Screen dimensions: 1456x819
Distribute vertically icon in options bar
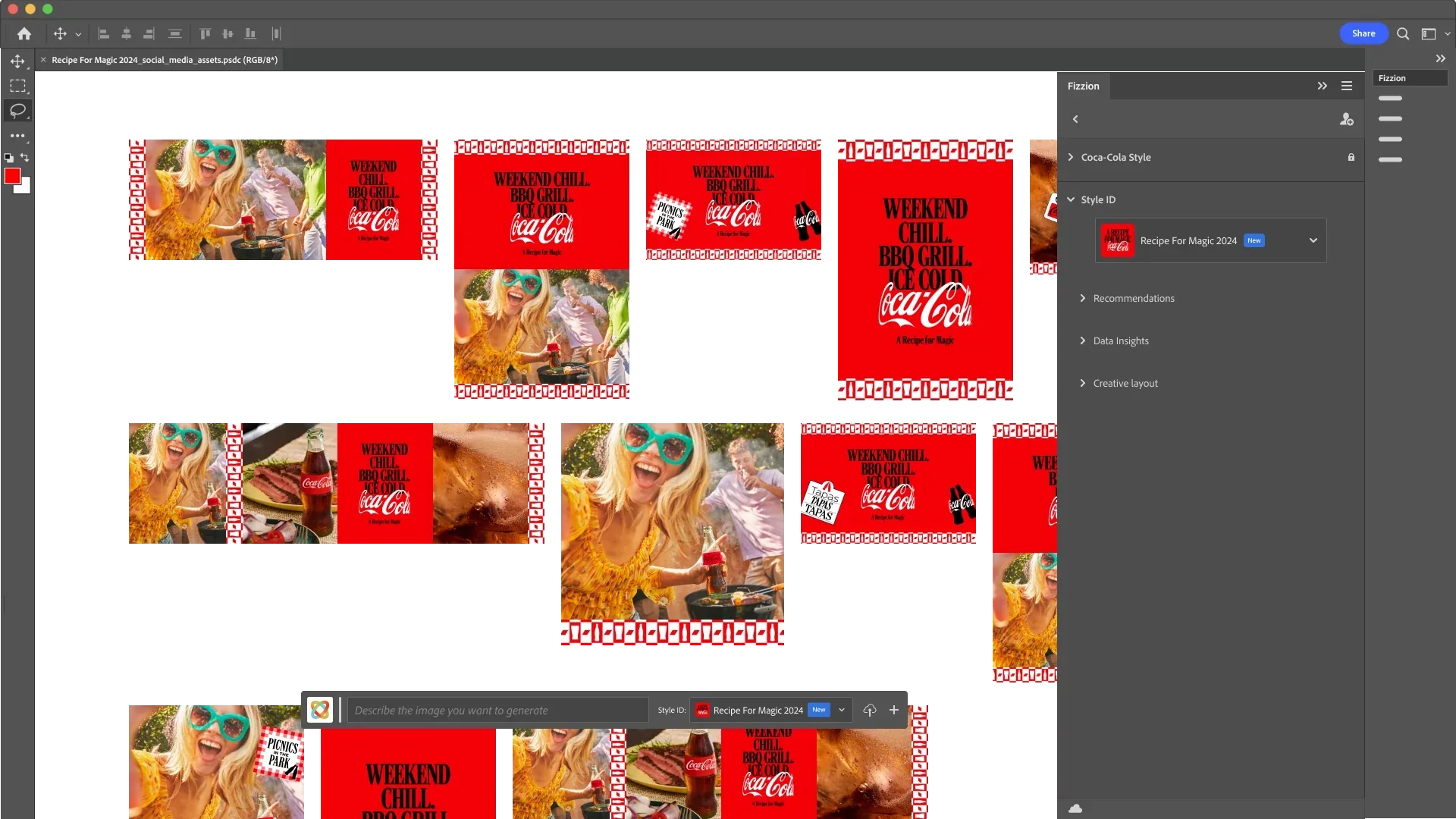pos(175,33)
